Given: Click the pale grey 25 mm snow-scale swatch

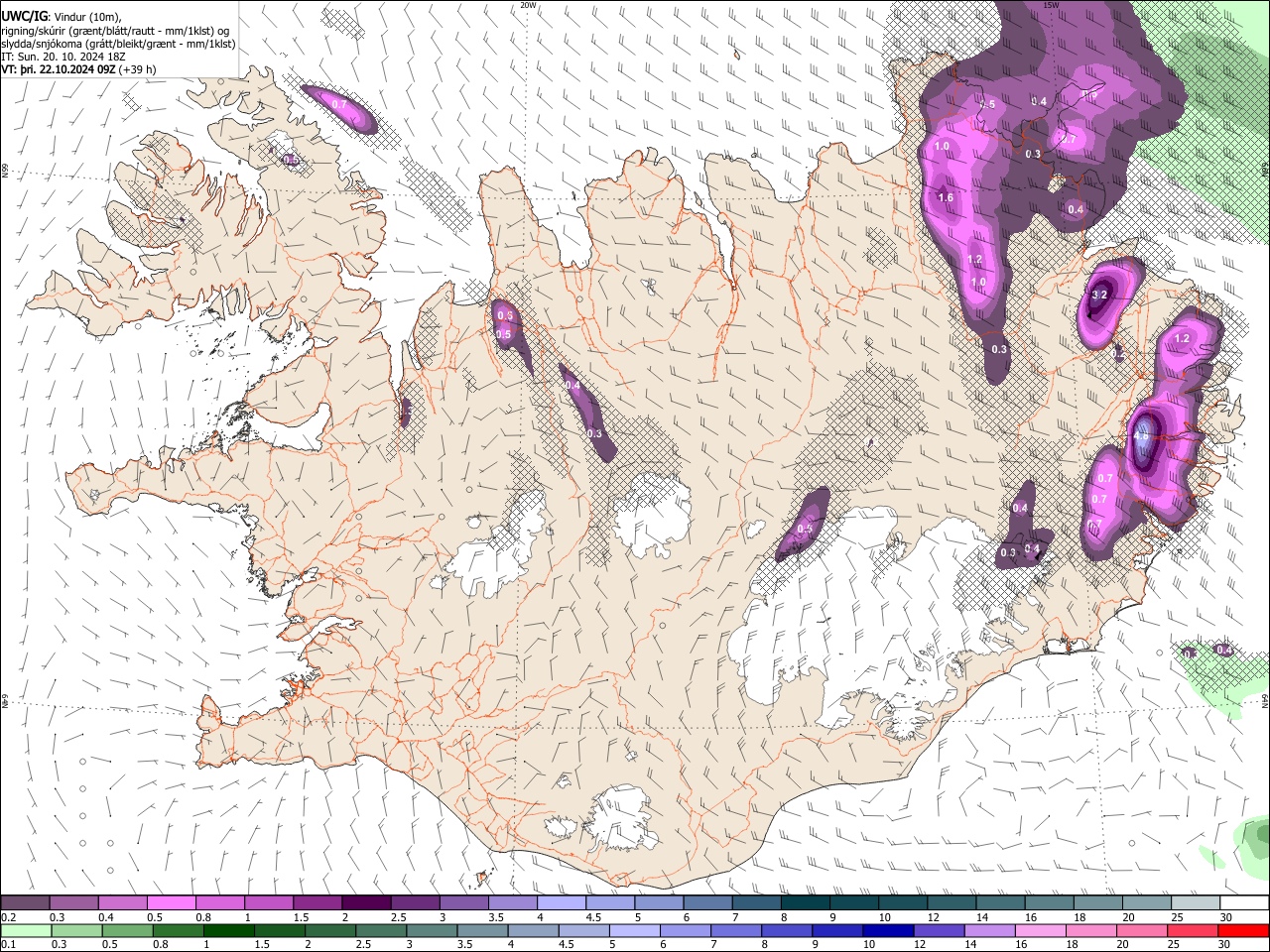Looking at the screenshot, I should (x=1196, y=903).
